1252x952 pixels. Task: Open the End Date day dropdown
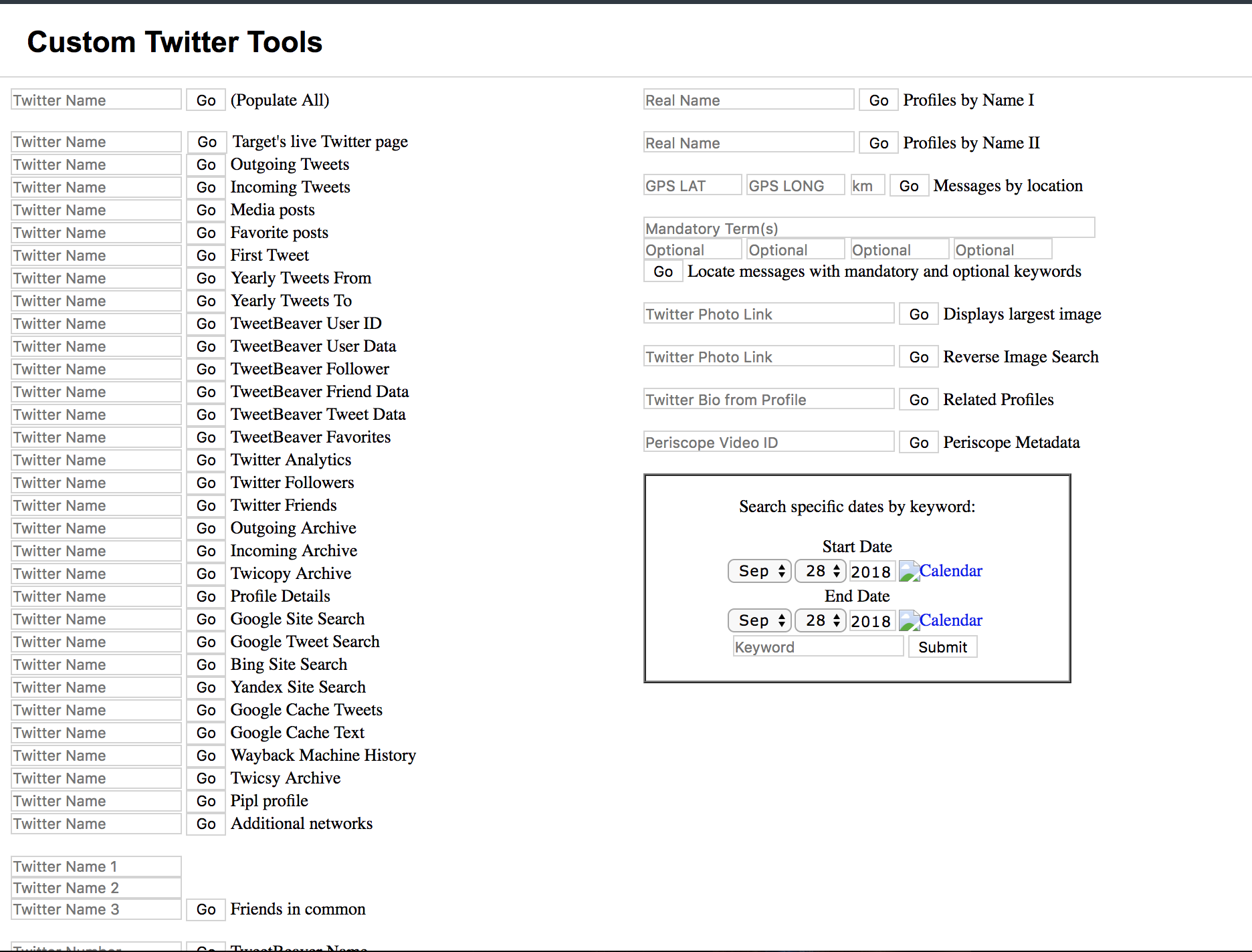point(821,621)
